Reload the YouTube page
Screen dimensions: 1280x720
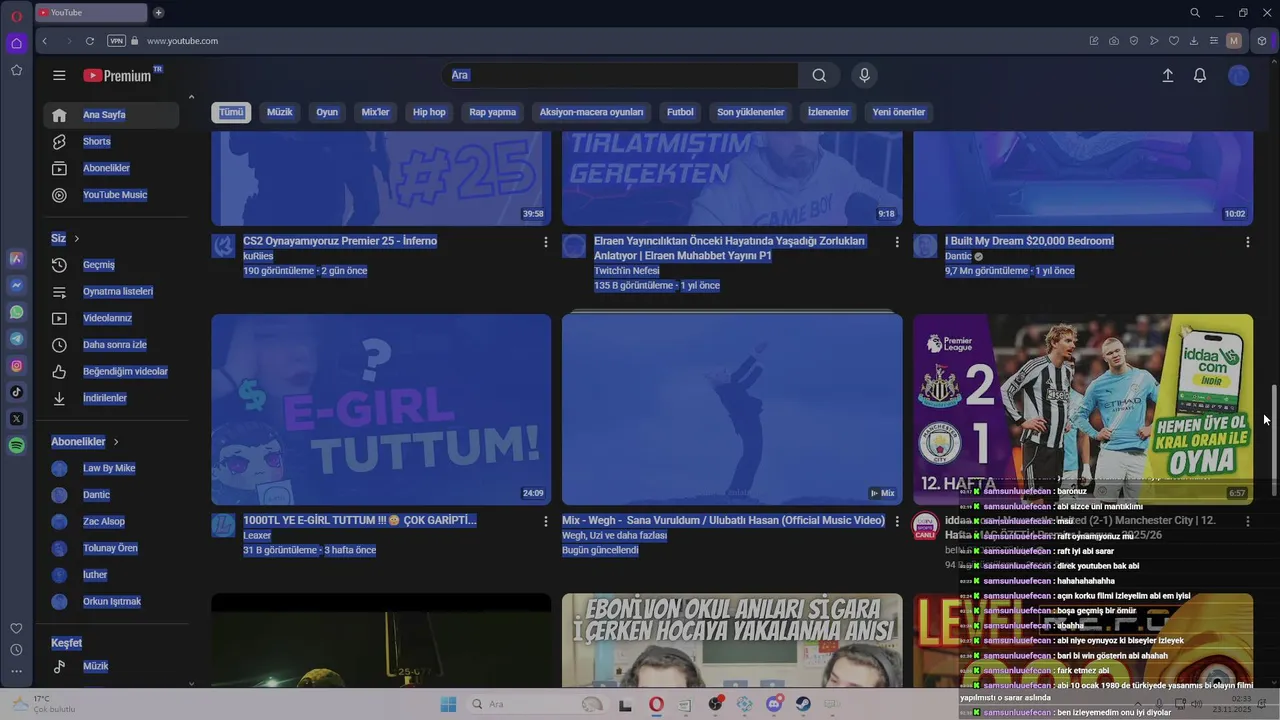(90, 41)
